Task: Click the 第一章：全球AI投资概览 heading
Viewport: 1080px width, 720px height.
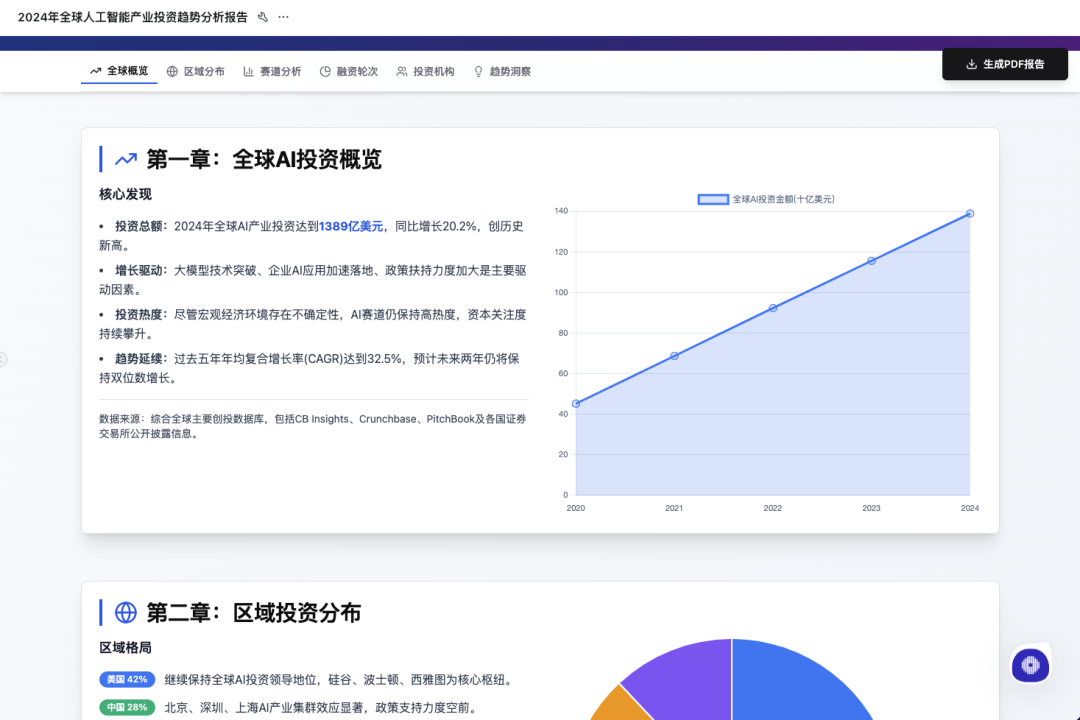Action: click(264, 160)
